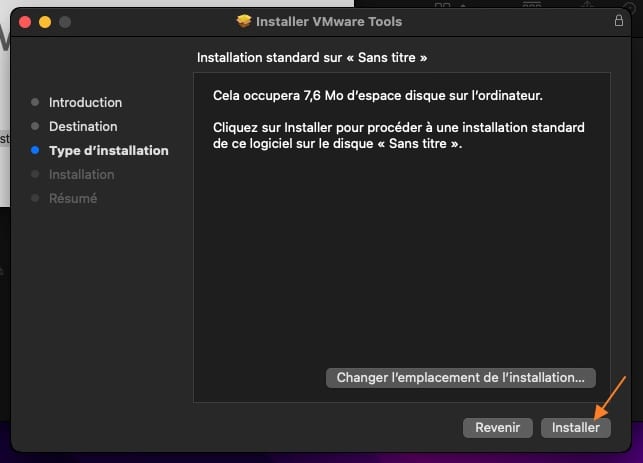Click the gray zoom window button

pos(65,21)
